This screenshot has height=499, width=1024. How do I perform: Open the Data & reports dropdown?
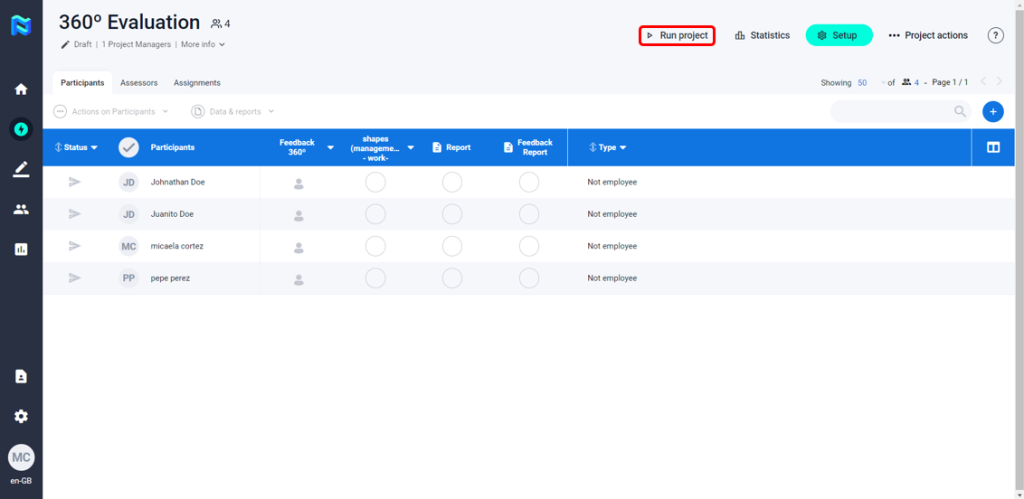tap(233, 112)
